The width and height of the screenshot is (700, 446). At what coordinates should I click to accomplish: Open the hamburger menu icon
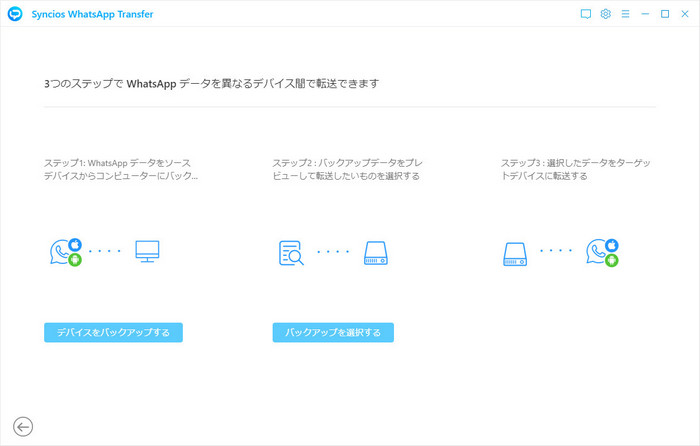(x=625, y=14)
